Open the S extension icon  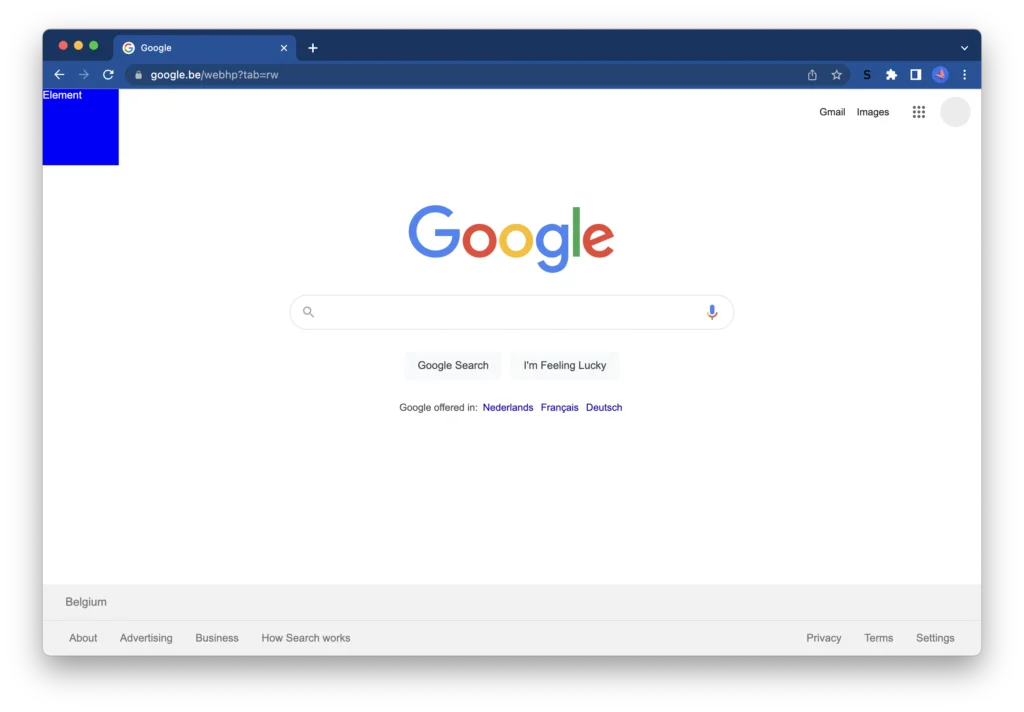[x=867, y=74]
